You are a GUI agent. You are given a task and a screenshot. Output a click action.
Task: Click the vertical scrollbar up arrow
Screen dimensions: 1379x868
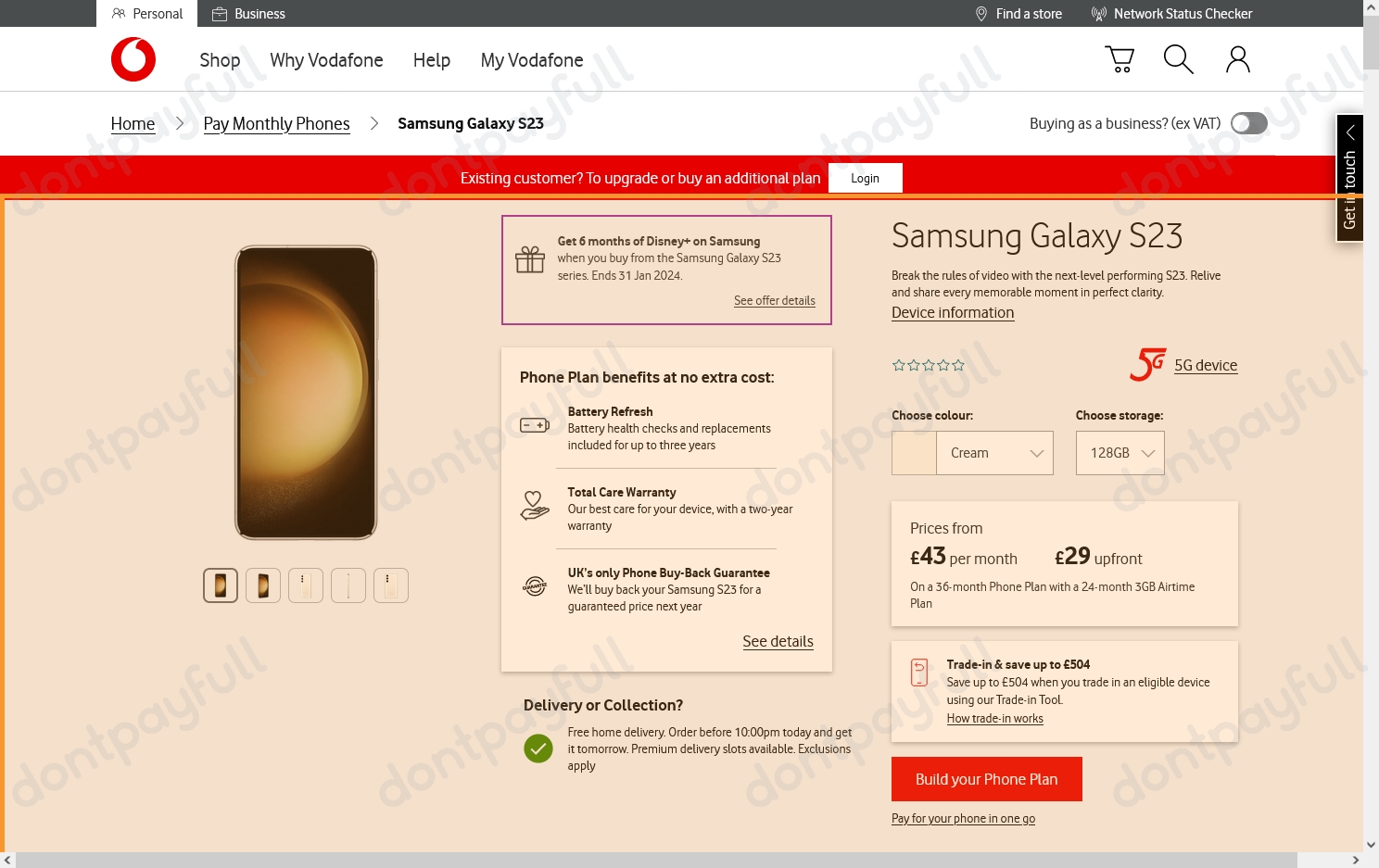[x=1371, y=6]
